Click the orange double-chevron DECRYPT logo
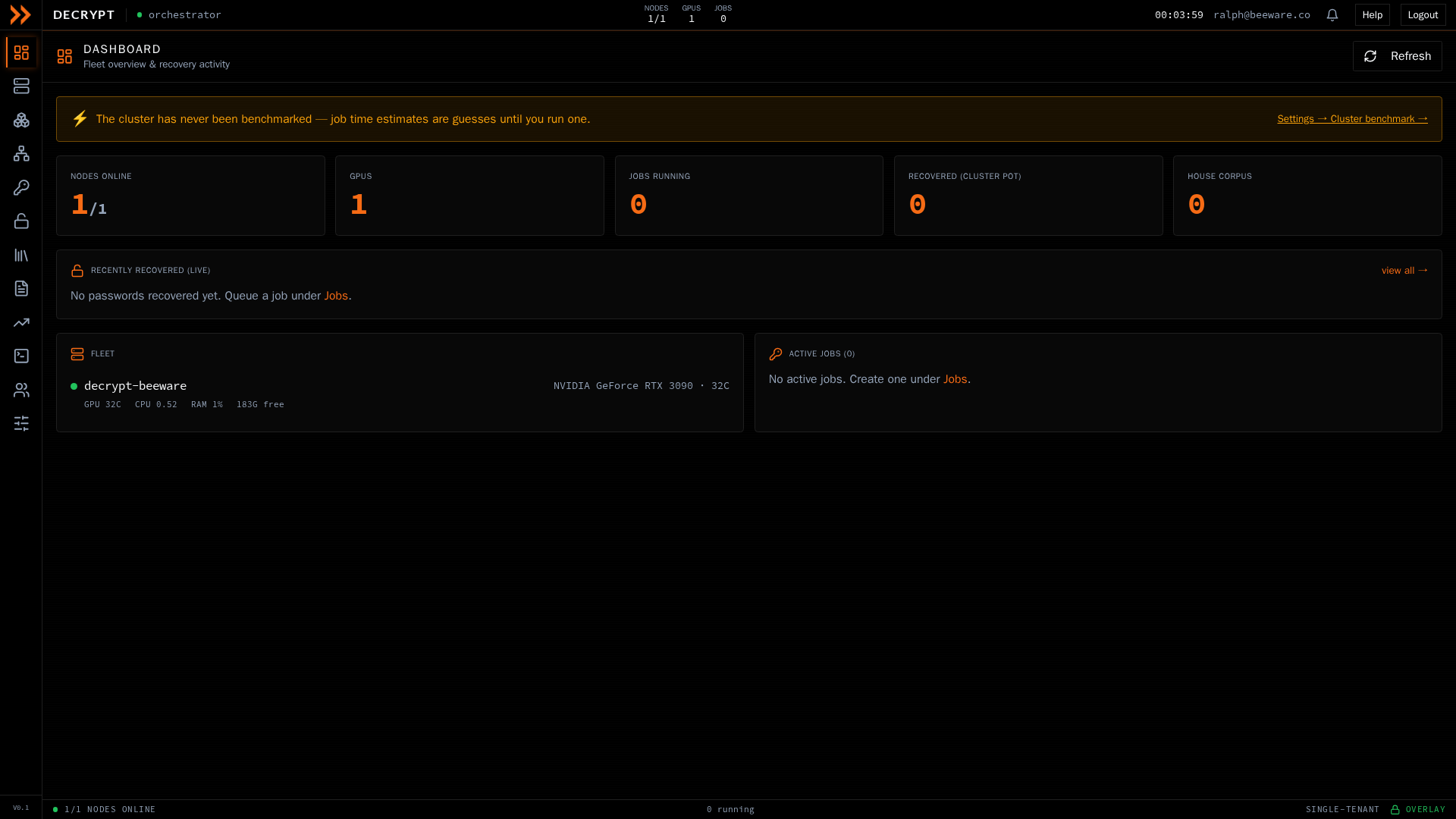The width and height of the screenshot is (1456, 819). (20, 14)
